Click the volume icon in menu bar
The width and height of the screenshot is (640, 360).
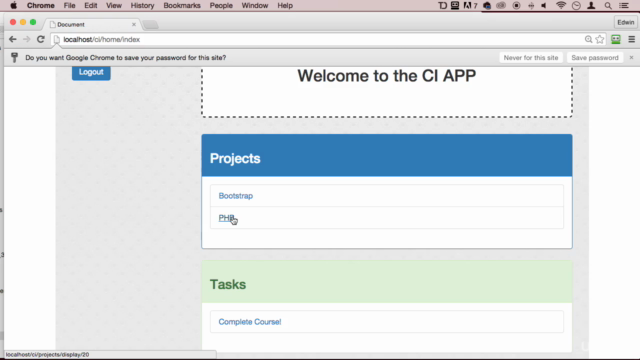544,5
